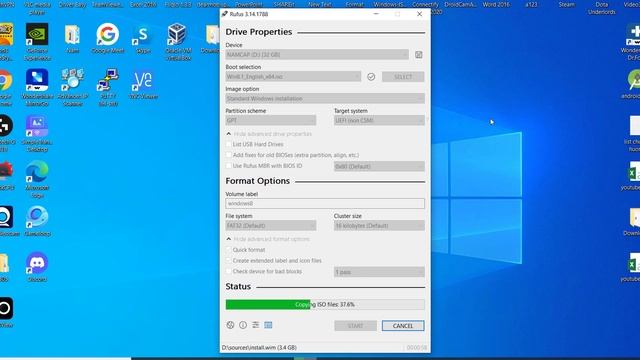Screen dimensions: 640x360
Task: Open the Target system UEFI dropdown
Action: pos(379,120)
